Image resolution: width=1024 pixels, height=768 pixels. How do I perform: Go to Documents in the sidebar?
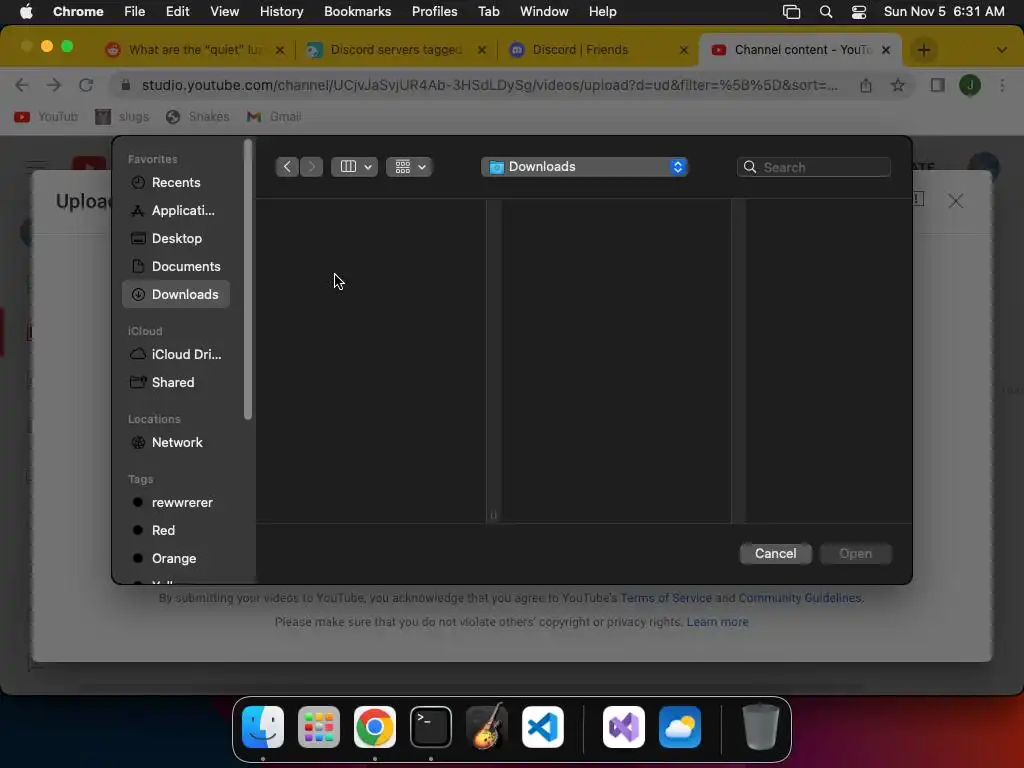175,266
